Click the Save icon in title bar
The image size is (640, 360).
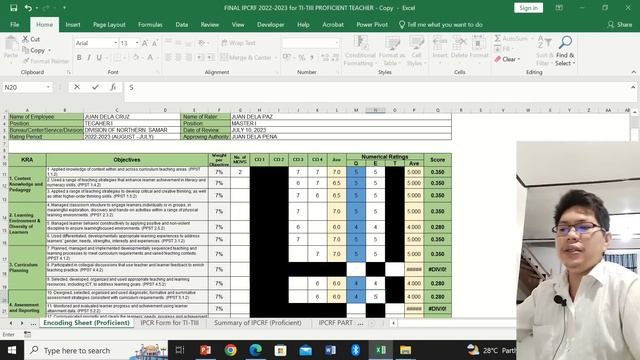point(13,8)
